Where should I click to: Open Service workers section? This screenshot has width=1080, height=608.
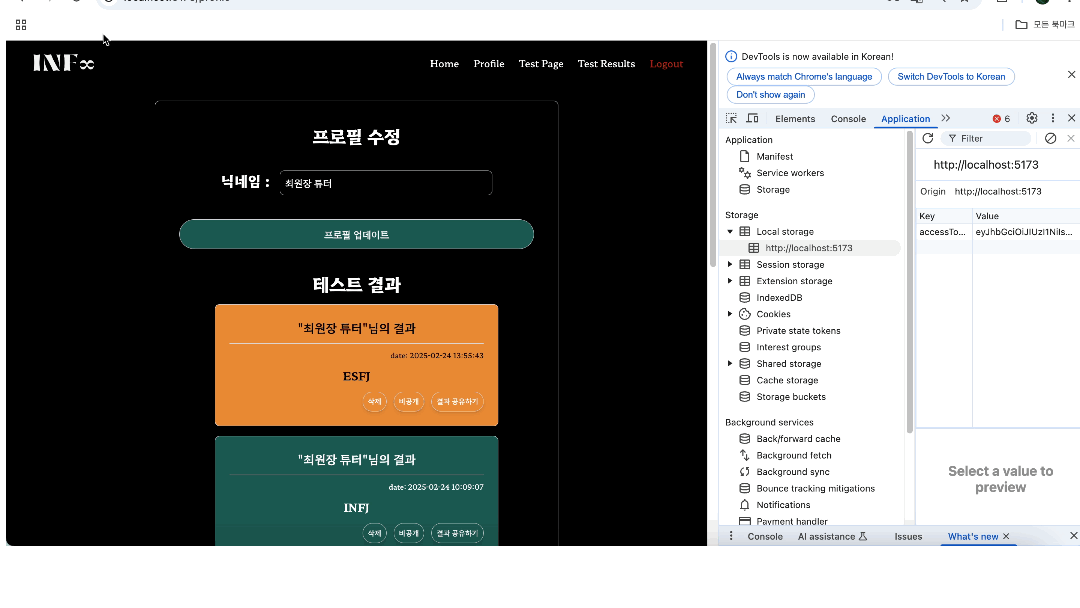pyautogui.click(x=789, y=173)
